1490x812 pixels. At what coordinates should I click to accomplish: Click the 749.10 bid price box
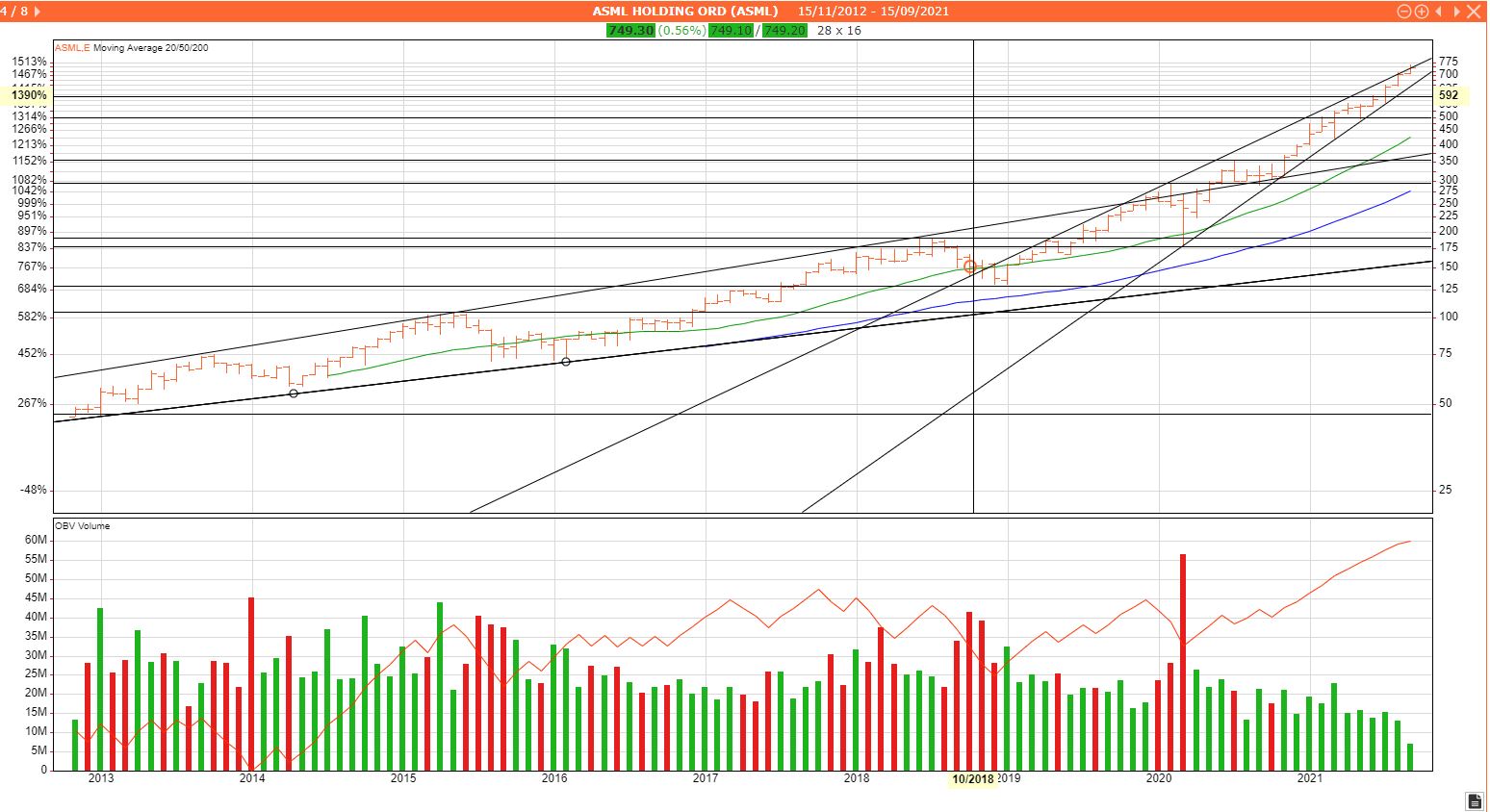click(731, 30)
